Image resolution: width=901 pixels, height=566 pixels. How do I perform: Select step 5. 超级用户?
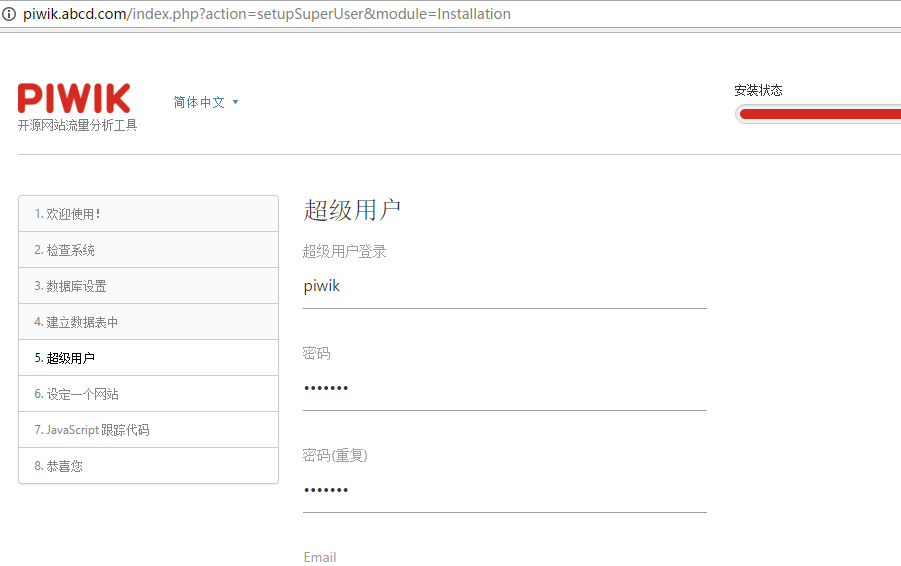[148, 358]
